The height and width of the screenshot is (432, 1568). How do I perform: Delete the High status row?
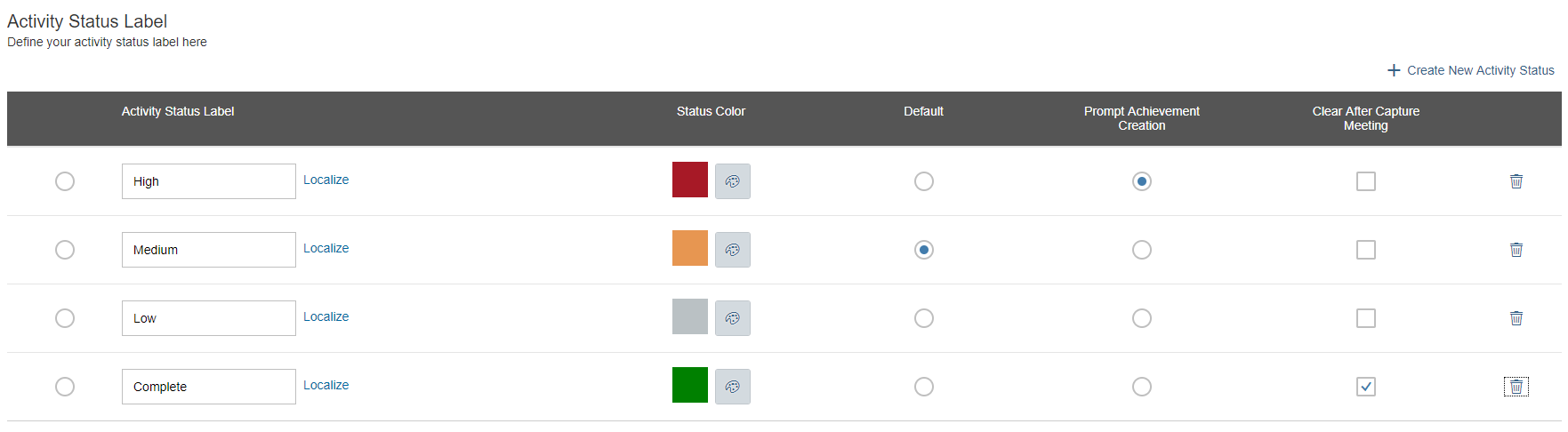click(1516, 181)
